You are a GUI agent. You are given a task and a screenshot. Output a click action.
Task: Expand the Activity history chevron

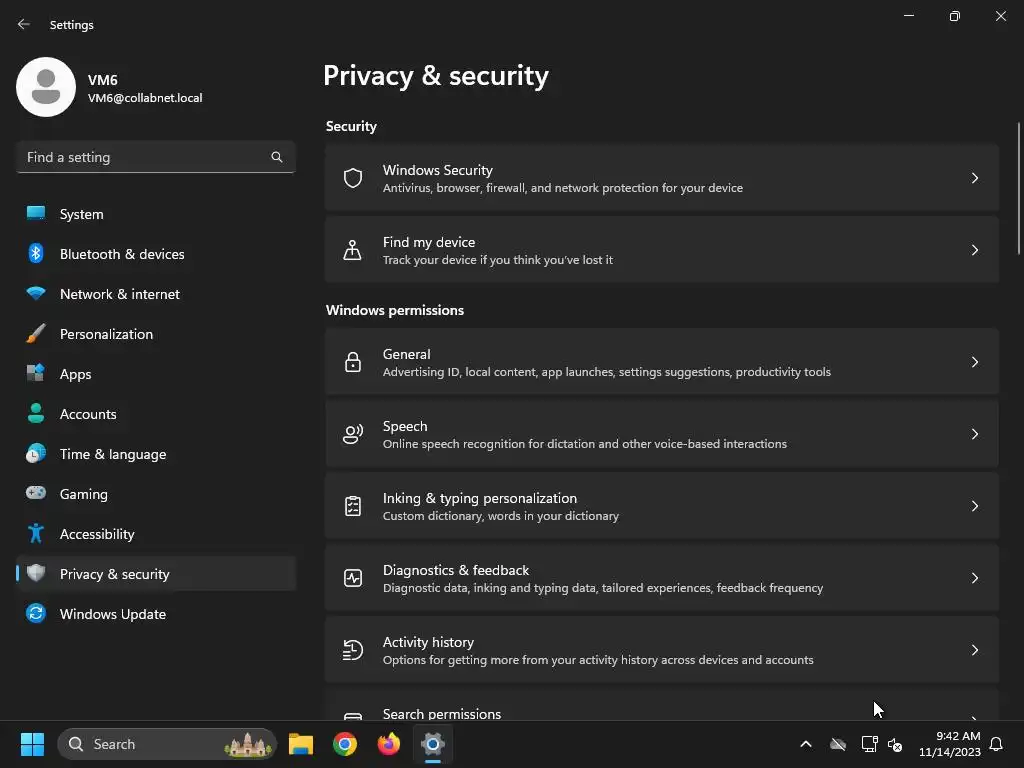click(x=975, y=650)
